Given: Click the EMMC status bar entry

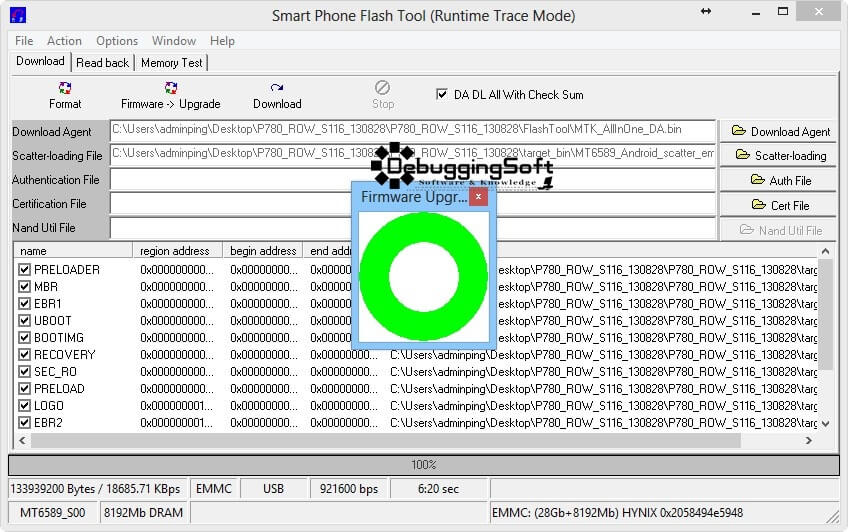Looking at the screenshot, I should click(x=214, y=489).
